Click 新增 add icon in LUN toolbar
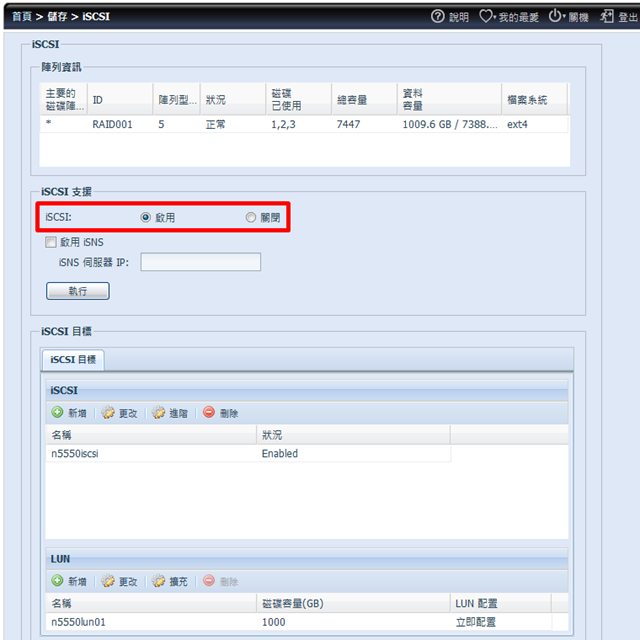 click(x=58, y=580)
